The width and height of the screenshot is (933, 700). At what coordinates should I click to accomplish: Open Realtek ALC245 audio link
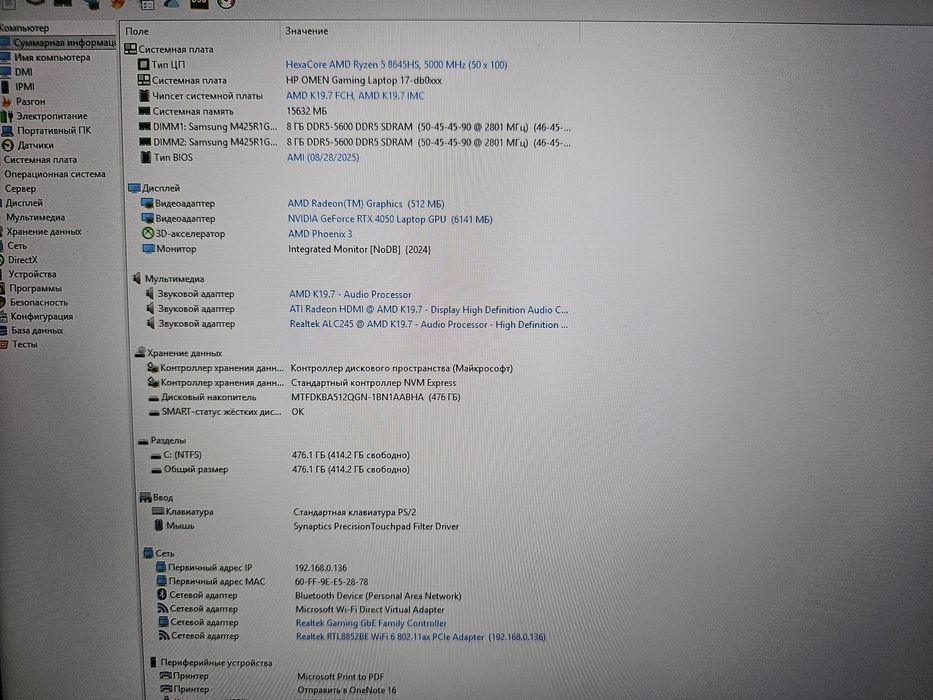428,325
